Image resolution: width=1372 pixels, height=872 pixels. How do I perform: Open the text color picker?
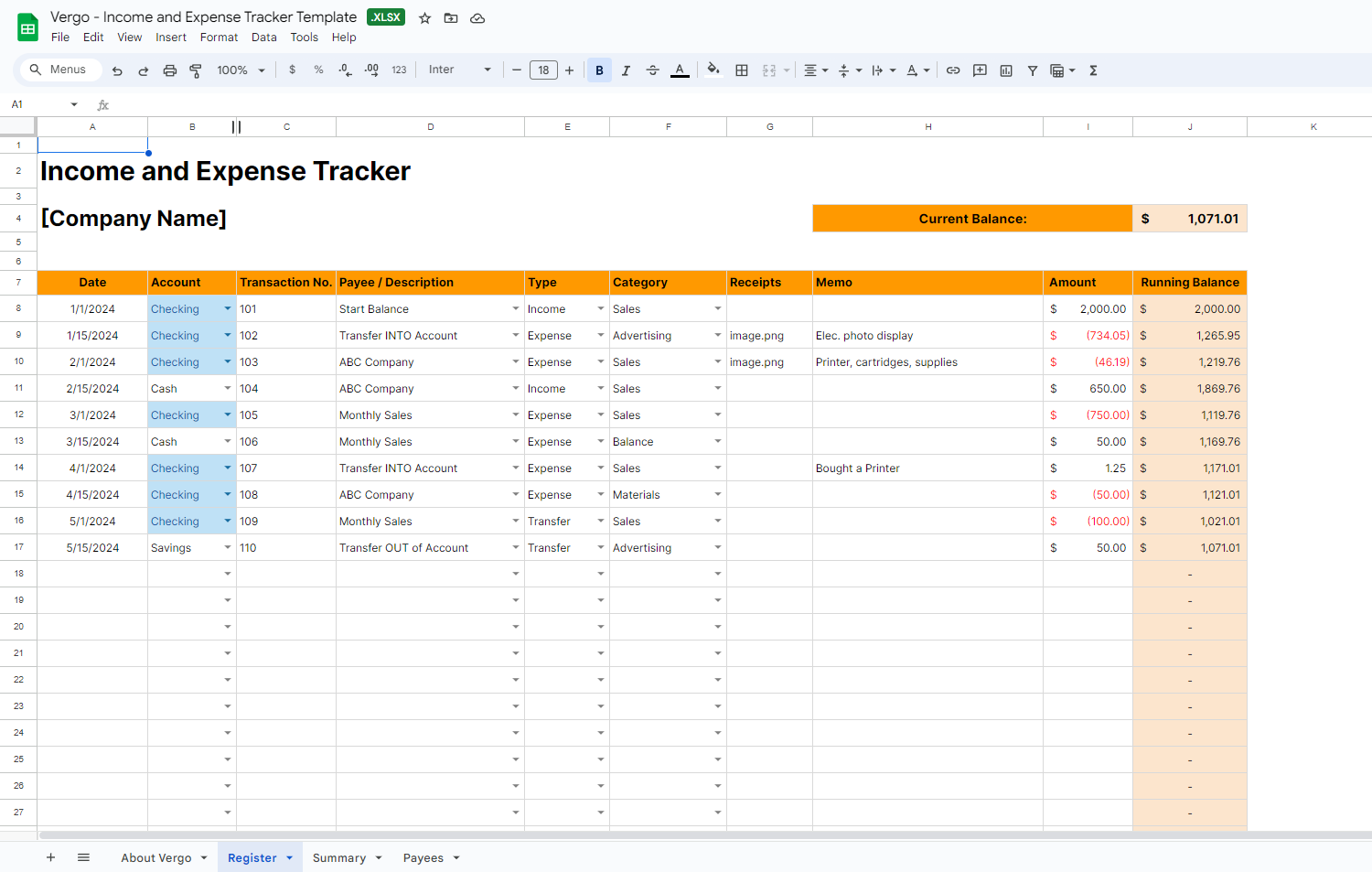pos(679,70)
